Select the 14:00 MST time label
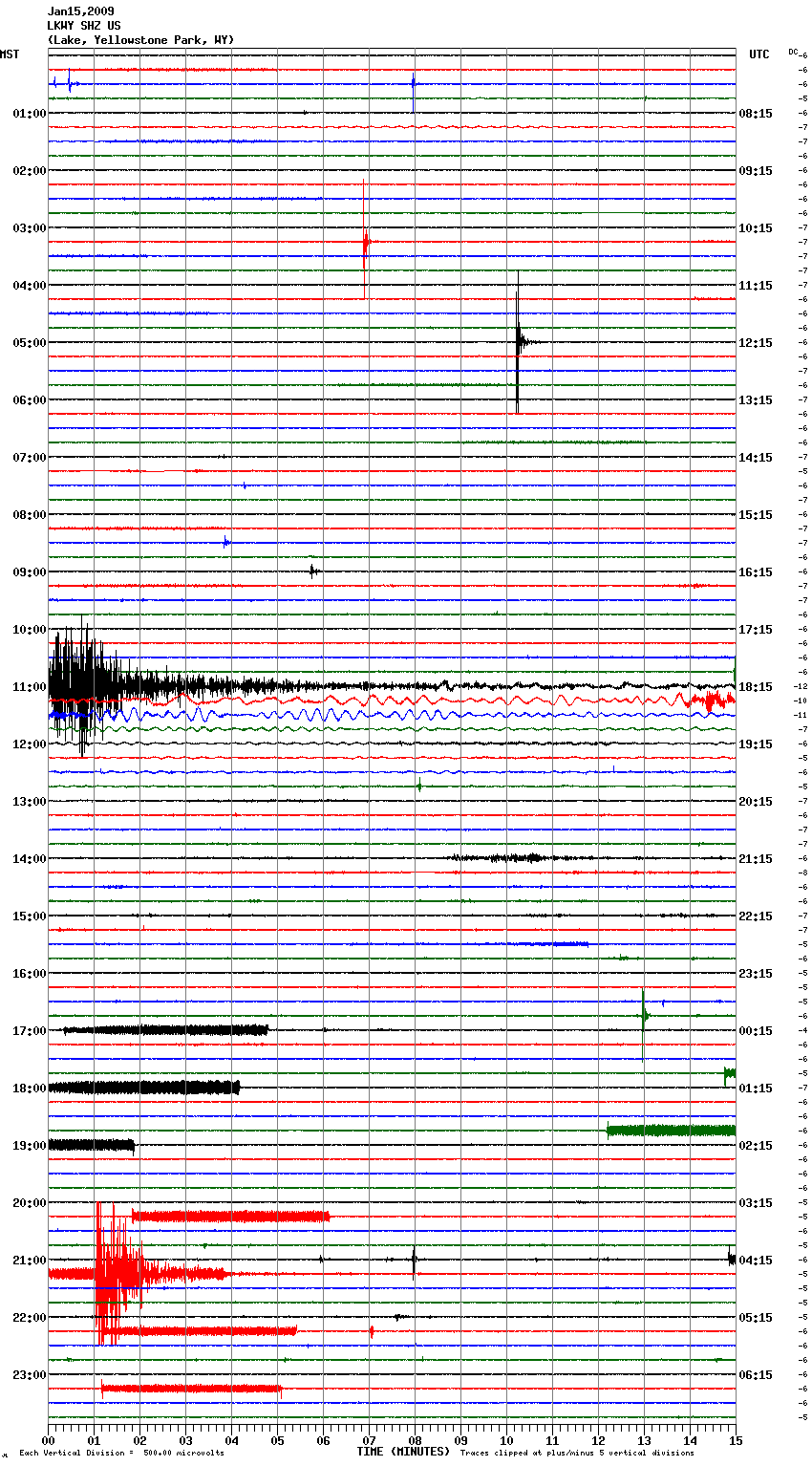 click(30, 859)
